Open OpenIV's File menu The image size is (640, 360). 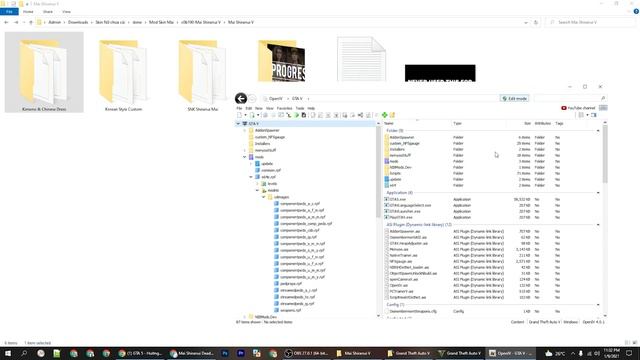[240, 108]
